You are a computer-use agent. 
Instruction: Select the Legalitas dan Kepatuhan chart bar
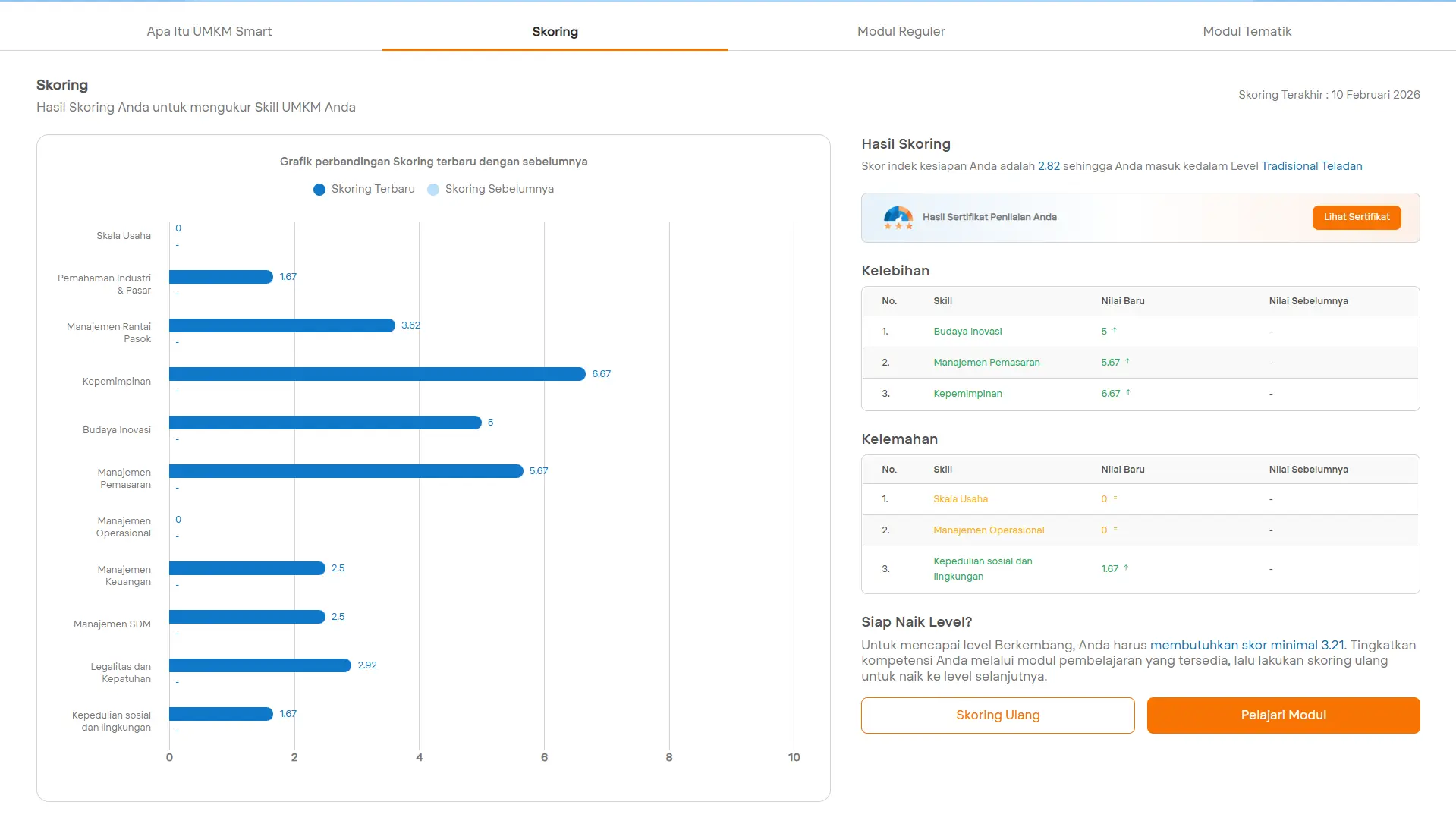point(259,665)
